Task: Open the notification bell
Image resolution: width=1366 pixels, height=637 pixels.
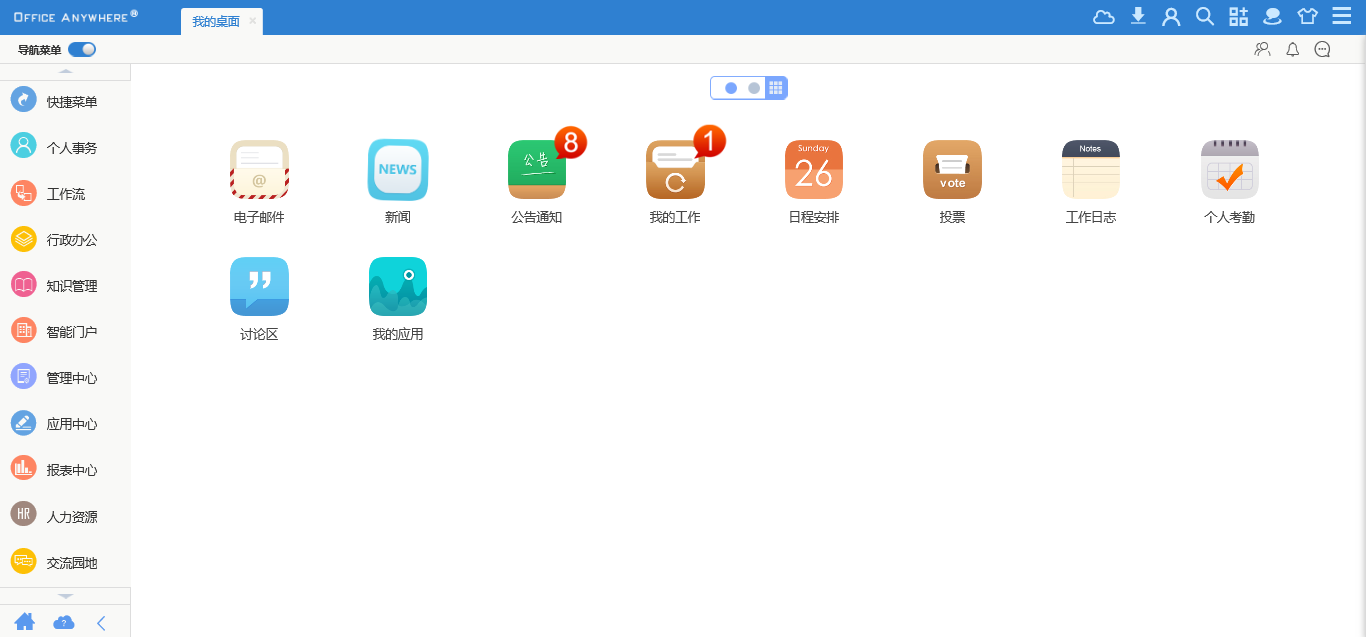Action: (x=1292, y=49)
